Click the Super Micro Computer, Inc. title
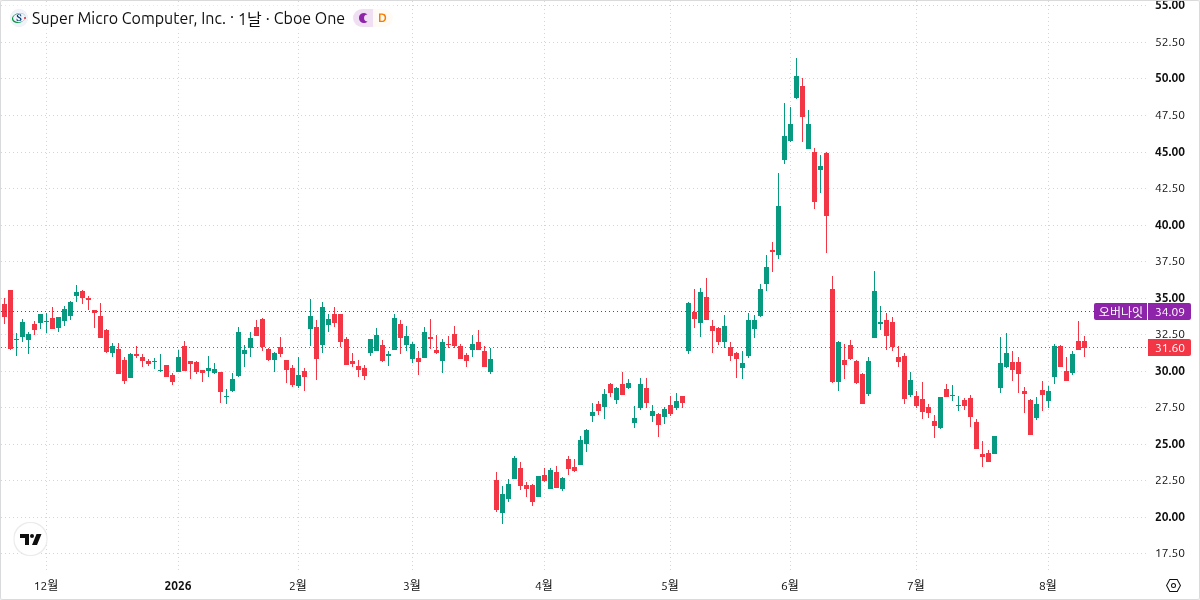This screenshot has width=1200, height=600. point(129,18)
